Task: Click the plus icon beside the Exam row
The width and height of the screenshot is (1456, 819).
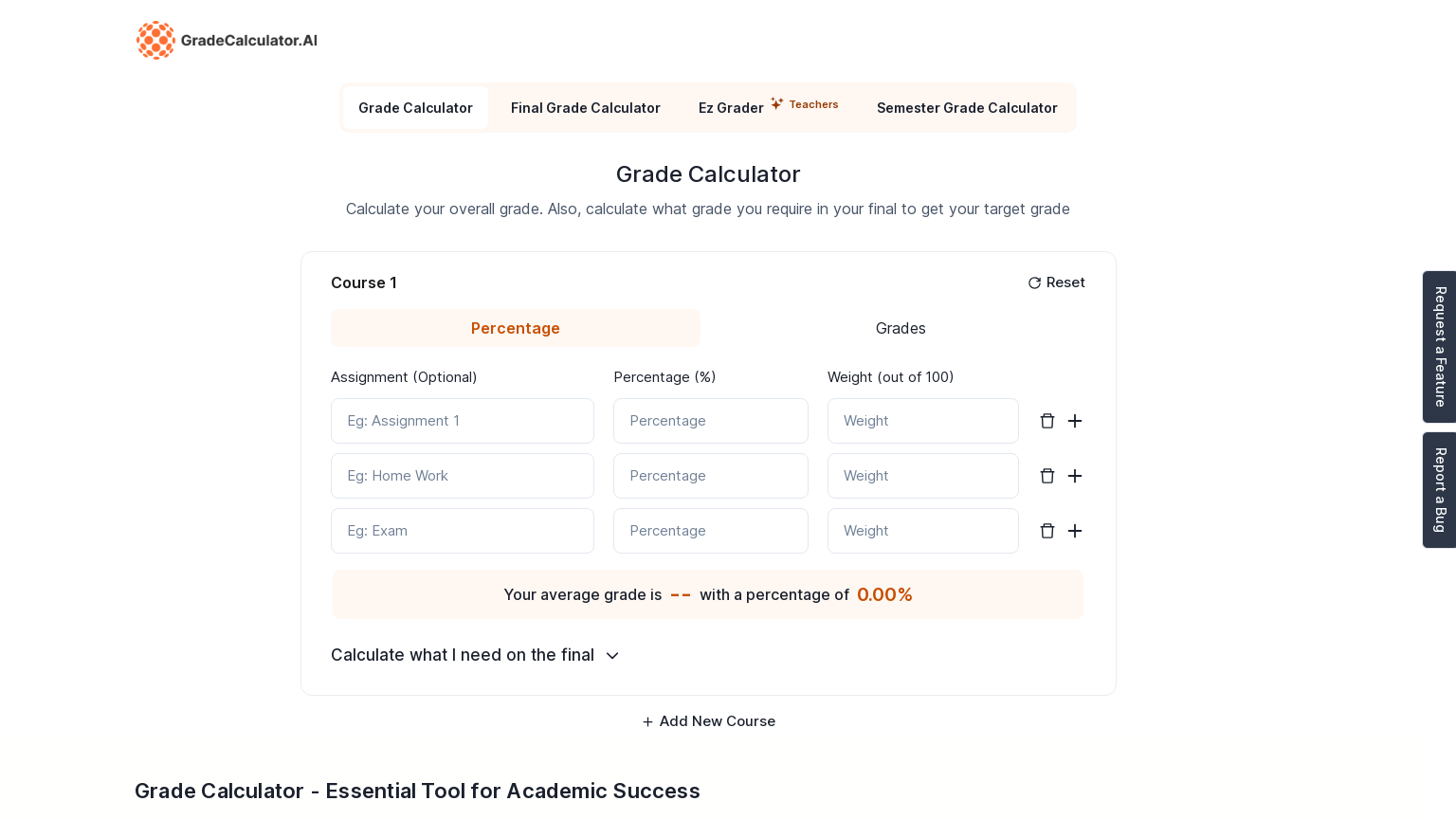Action: (1075, 531)
